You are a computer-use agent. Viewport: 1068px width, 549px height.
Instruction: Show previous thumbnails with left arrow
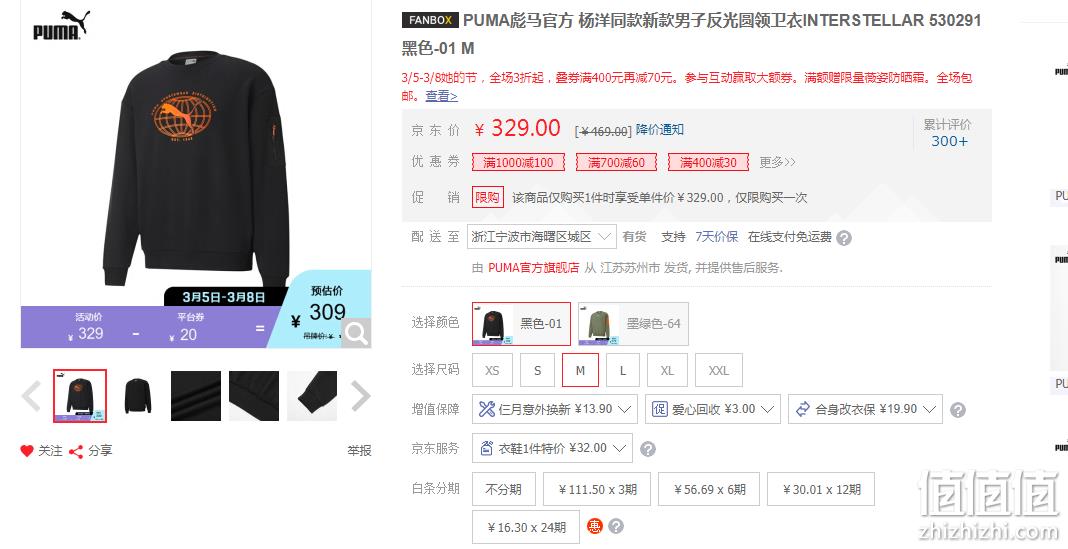pyautogui.click(x=31, y=396)
